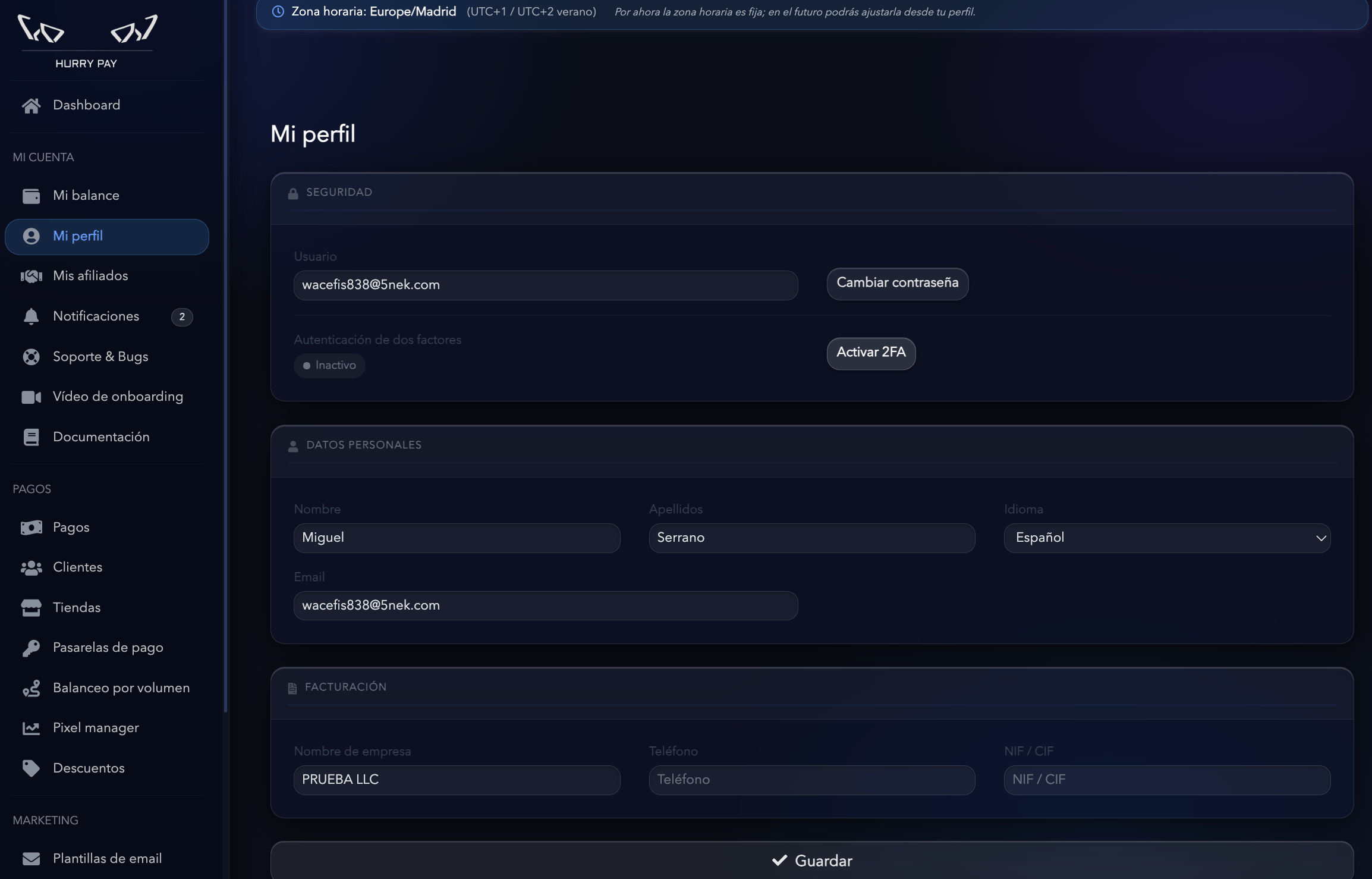Click the lock icon beside Seguridad
This screenshot has width=1372, height=879.
click(292, 193)
